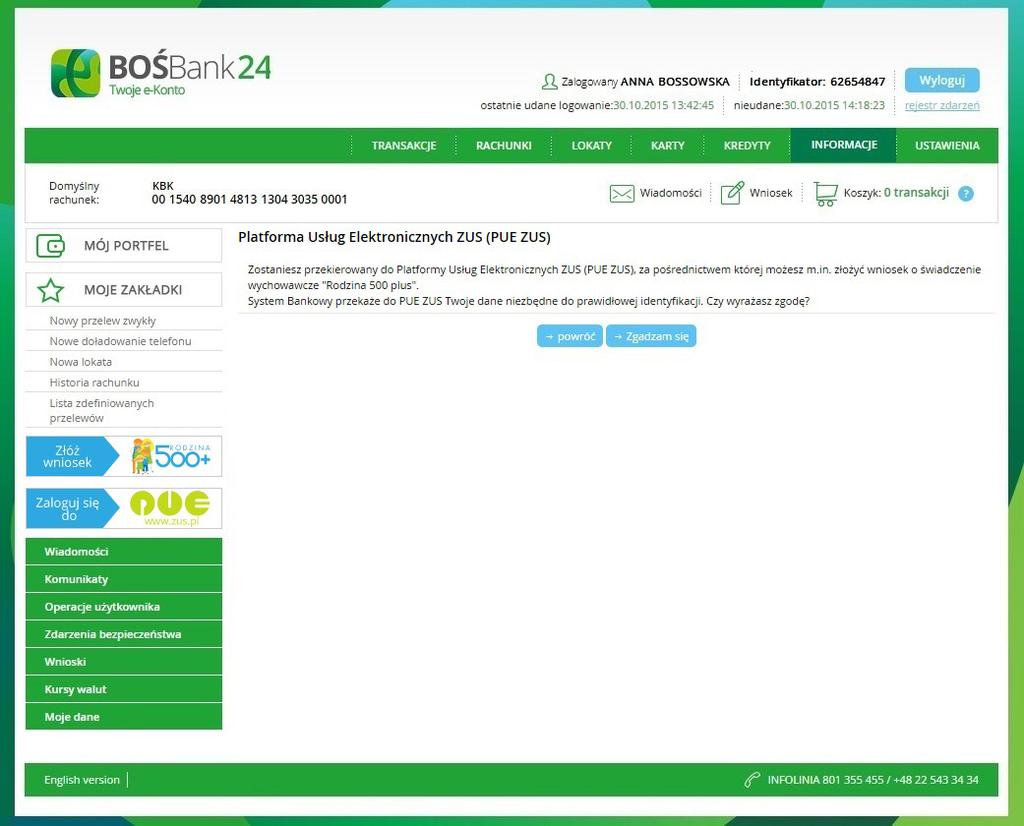Image resolution: width=1024 pixels, height=826 pixels.
Task: Select Operacje użytkownika in the side menu
Action: pyautogui.click(x=124, y=607)
